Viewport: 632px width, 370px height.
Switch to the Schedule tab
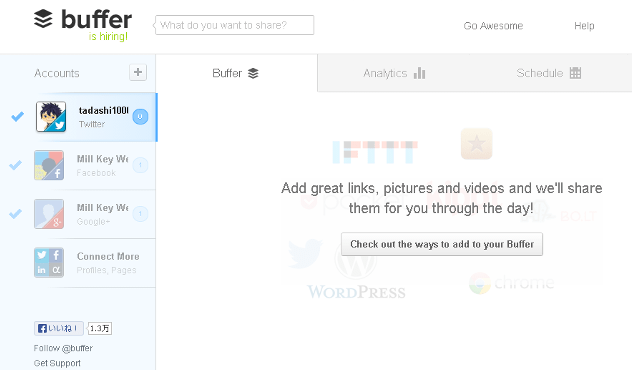548,73
